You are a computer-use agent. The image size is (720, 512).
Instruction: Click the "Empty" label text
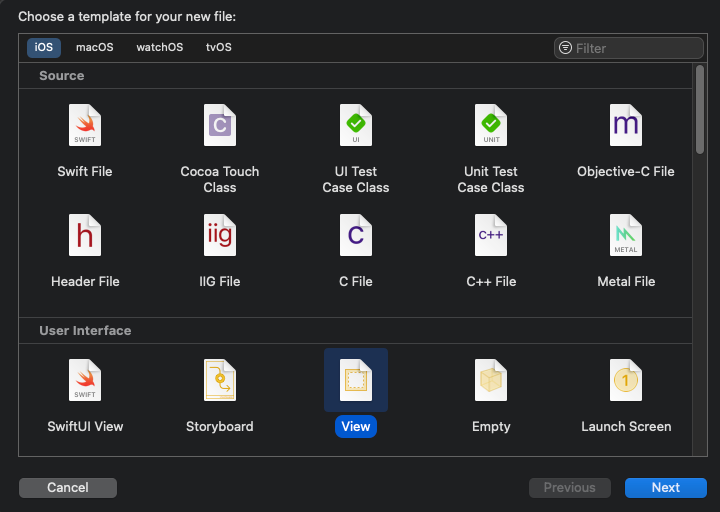[x=491, y=426]
